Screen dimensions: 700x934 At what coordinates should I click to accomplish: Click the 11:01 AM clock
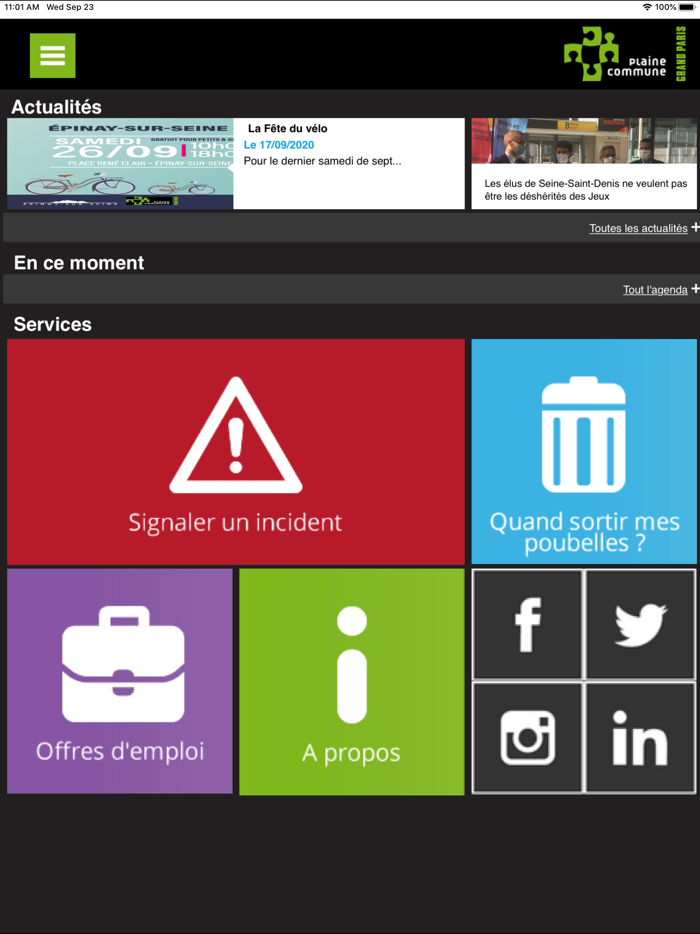coord(22,7)
